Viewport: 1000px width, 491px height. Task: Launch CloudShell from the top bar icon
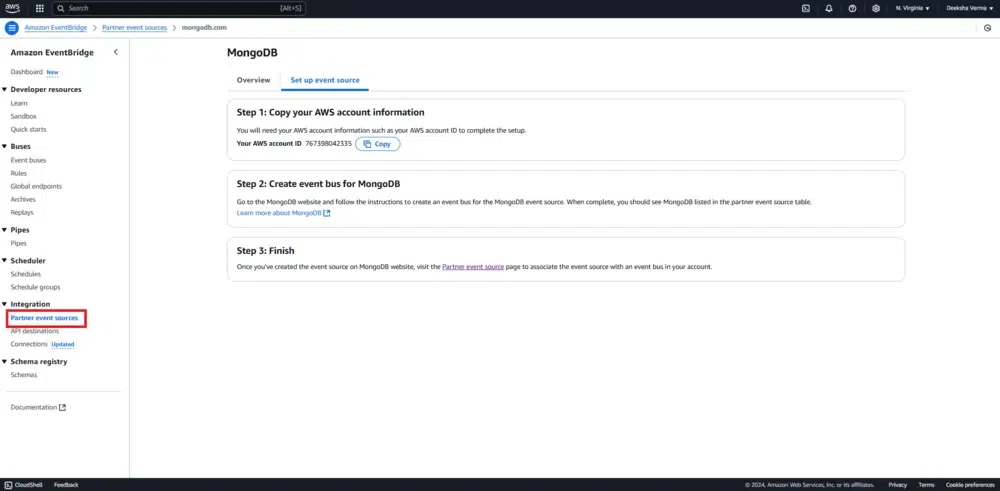[x=806, y=8]
